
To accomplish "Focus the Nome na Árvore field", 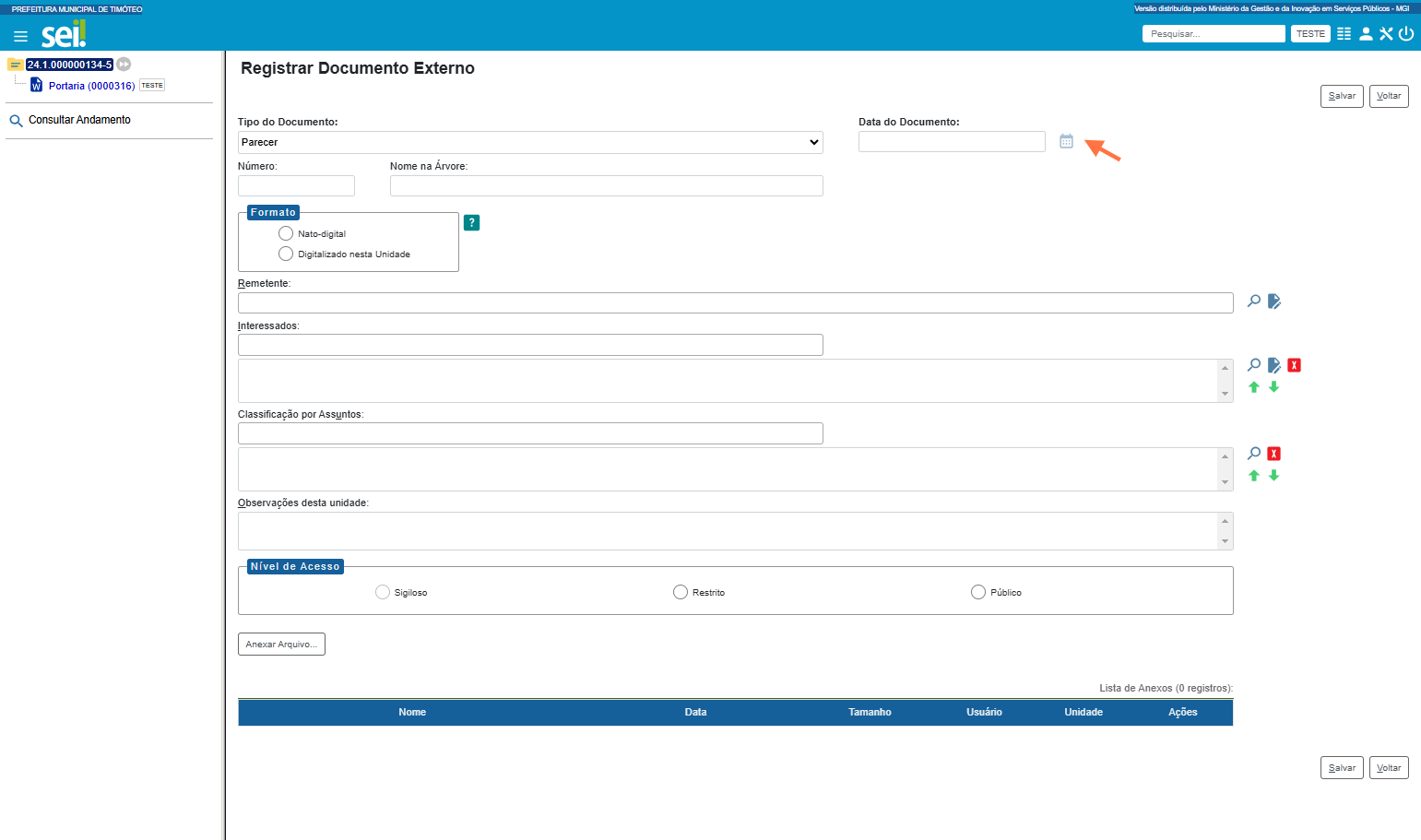I will click(x=606, y=185).
